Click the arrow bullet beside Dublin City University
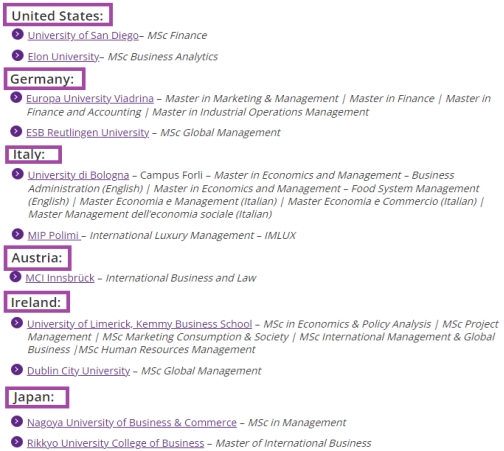The width and height of the screenshot is (504, 451). (x=17, y=369)
